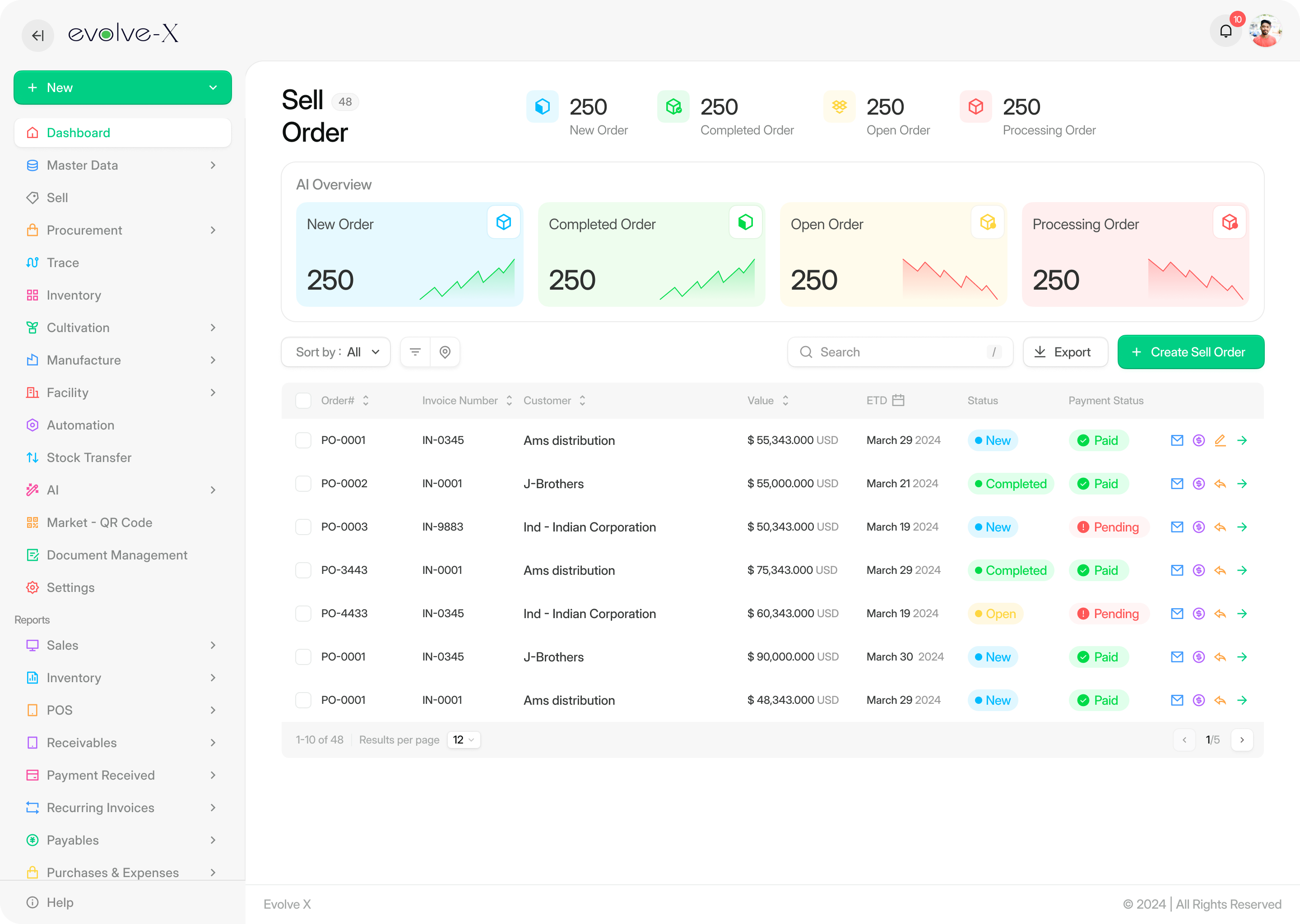
Task: Open Stock Transfer in the sidebar
Action: pos(89,457)
